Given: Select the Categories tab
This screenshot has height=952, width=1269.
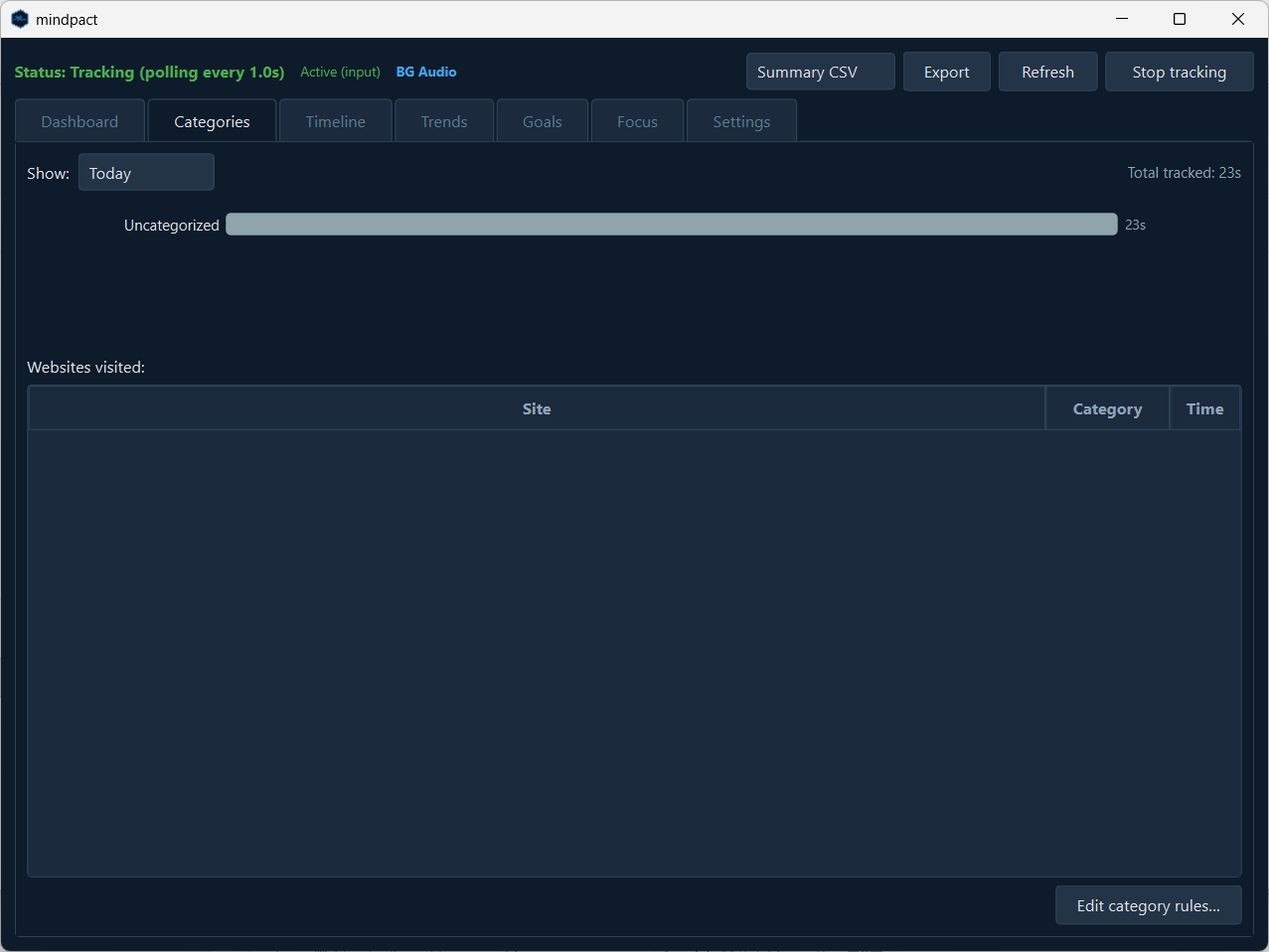Looking at the screenshot, I should (x=212, y=121).
